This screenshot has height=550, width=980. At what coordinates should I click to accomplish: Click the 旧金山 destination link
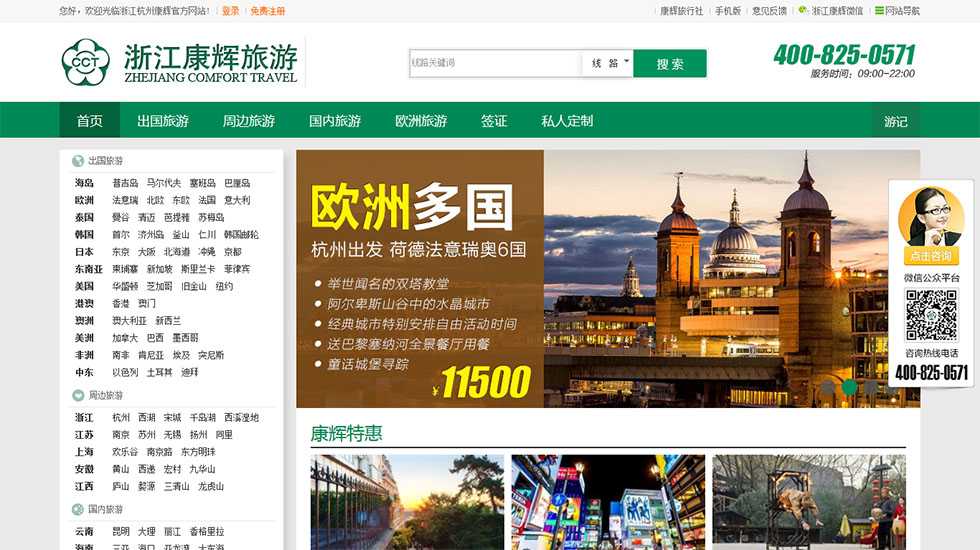[194, 286]
